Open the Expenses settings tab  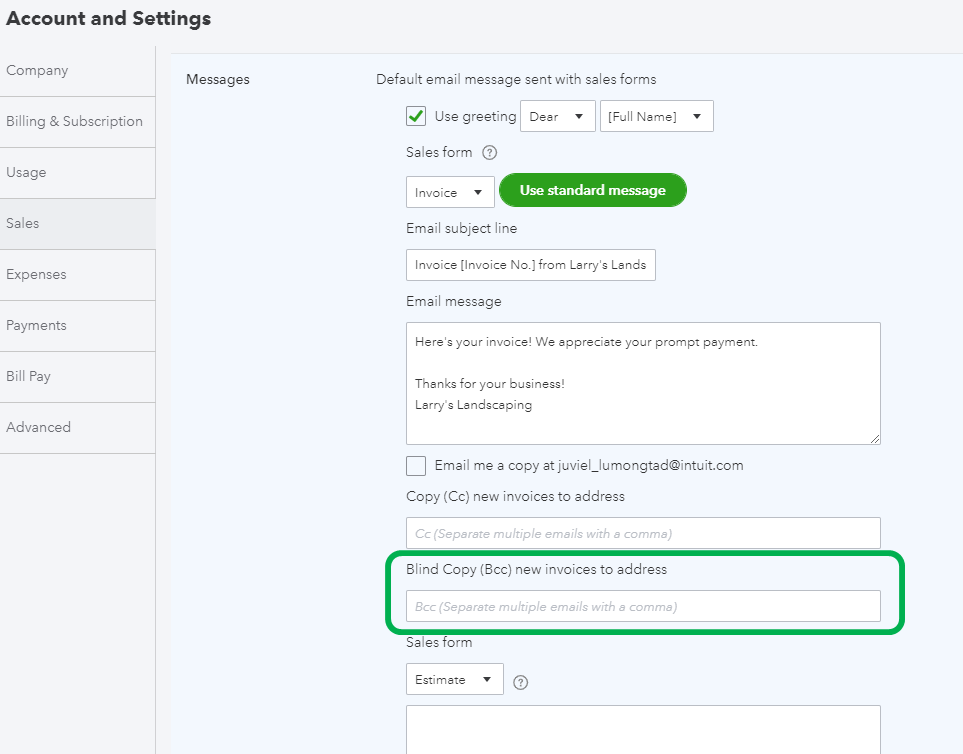click(77, 275)
